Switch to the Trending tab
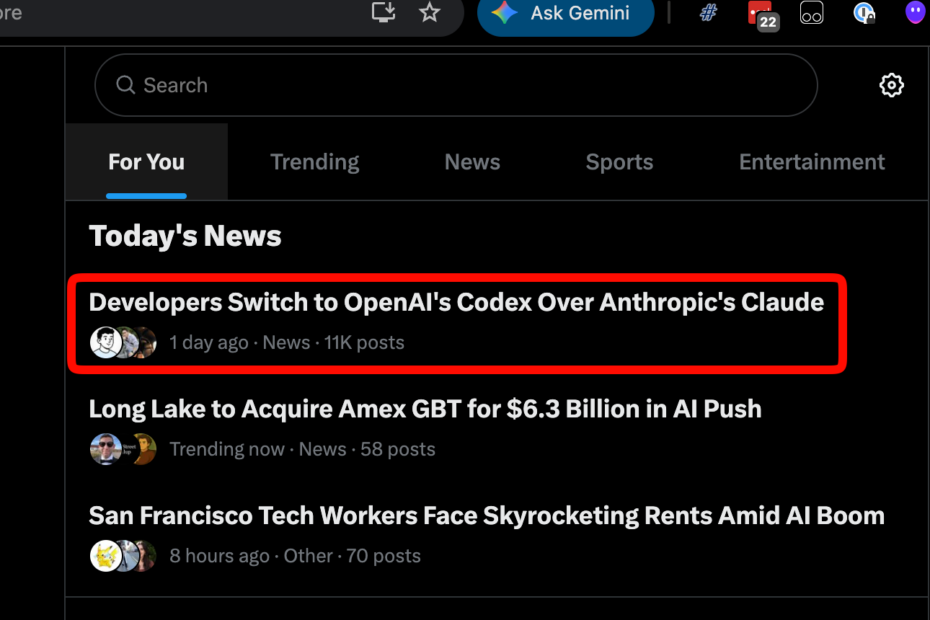The width and height of the screenshot is (930, 620). click(x=314, y=162)
